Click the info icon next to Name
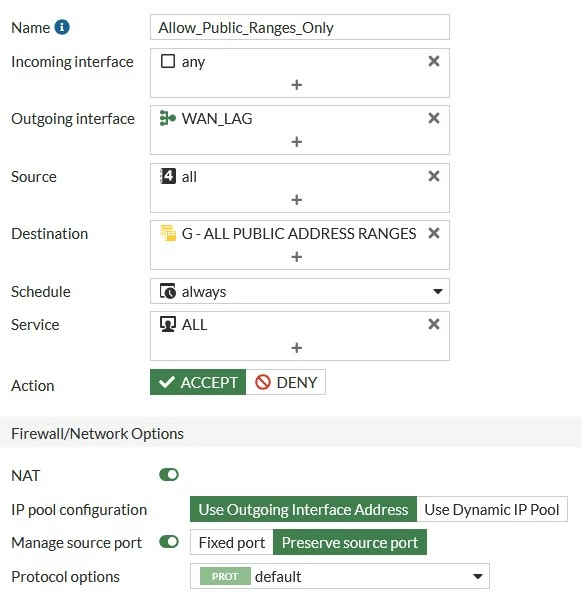This screenshot has width=582, height=611. point(62,27)
